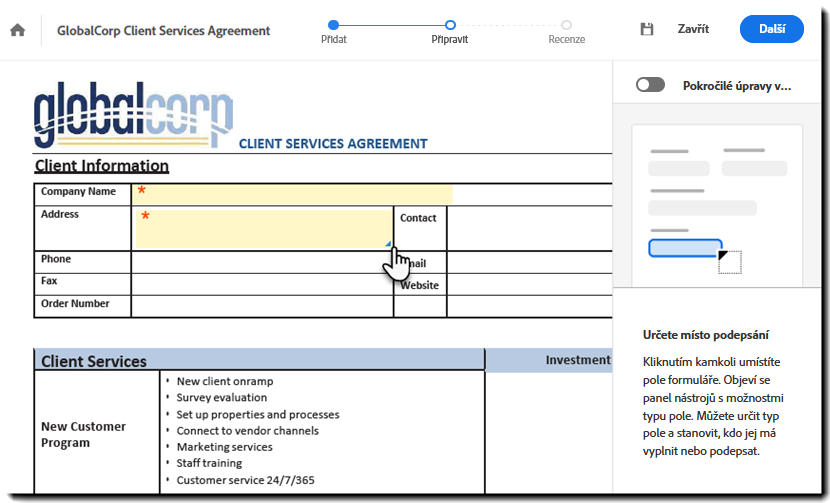Screen dimensions: 830x503
Task: Click the Contact label
Action: click(418, 218)
